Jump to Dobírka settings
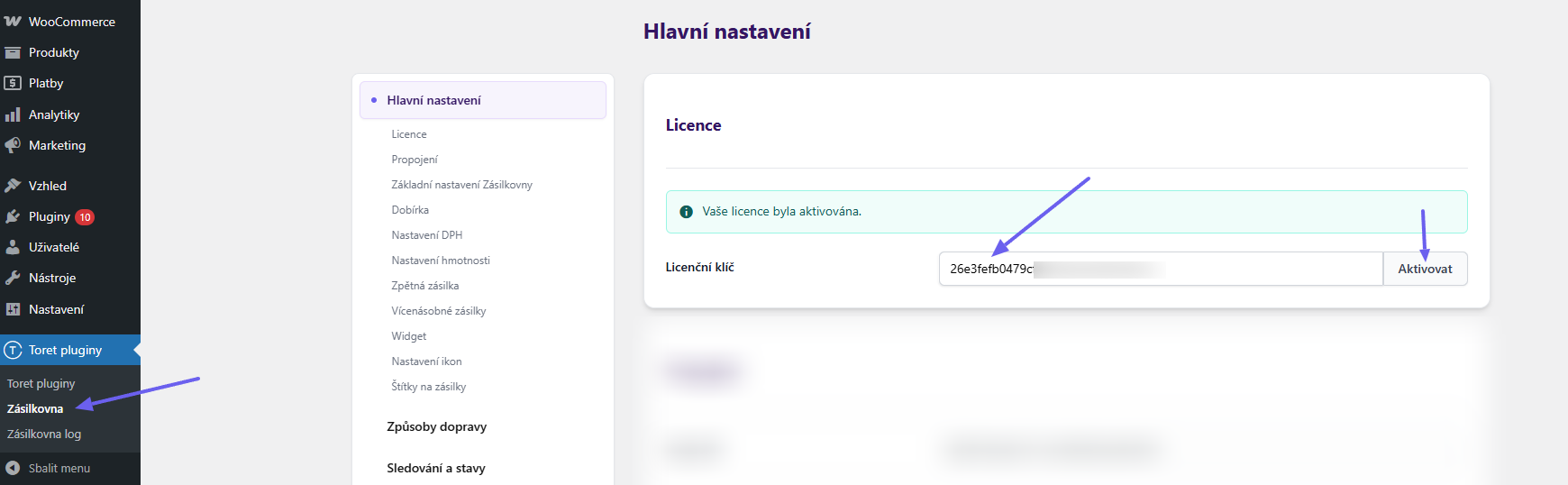 click(x=410, y=210)
